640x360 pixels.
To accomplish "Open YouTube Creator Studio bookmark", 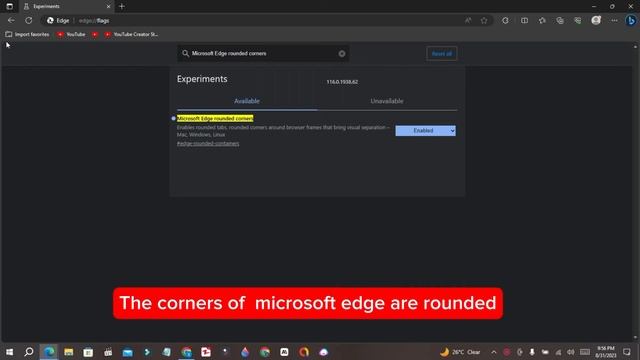I will [131, 34].
